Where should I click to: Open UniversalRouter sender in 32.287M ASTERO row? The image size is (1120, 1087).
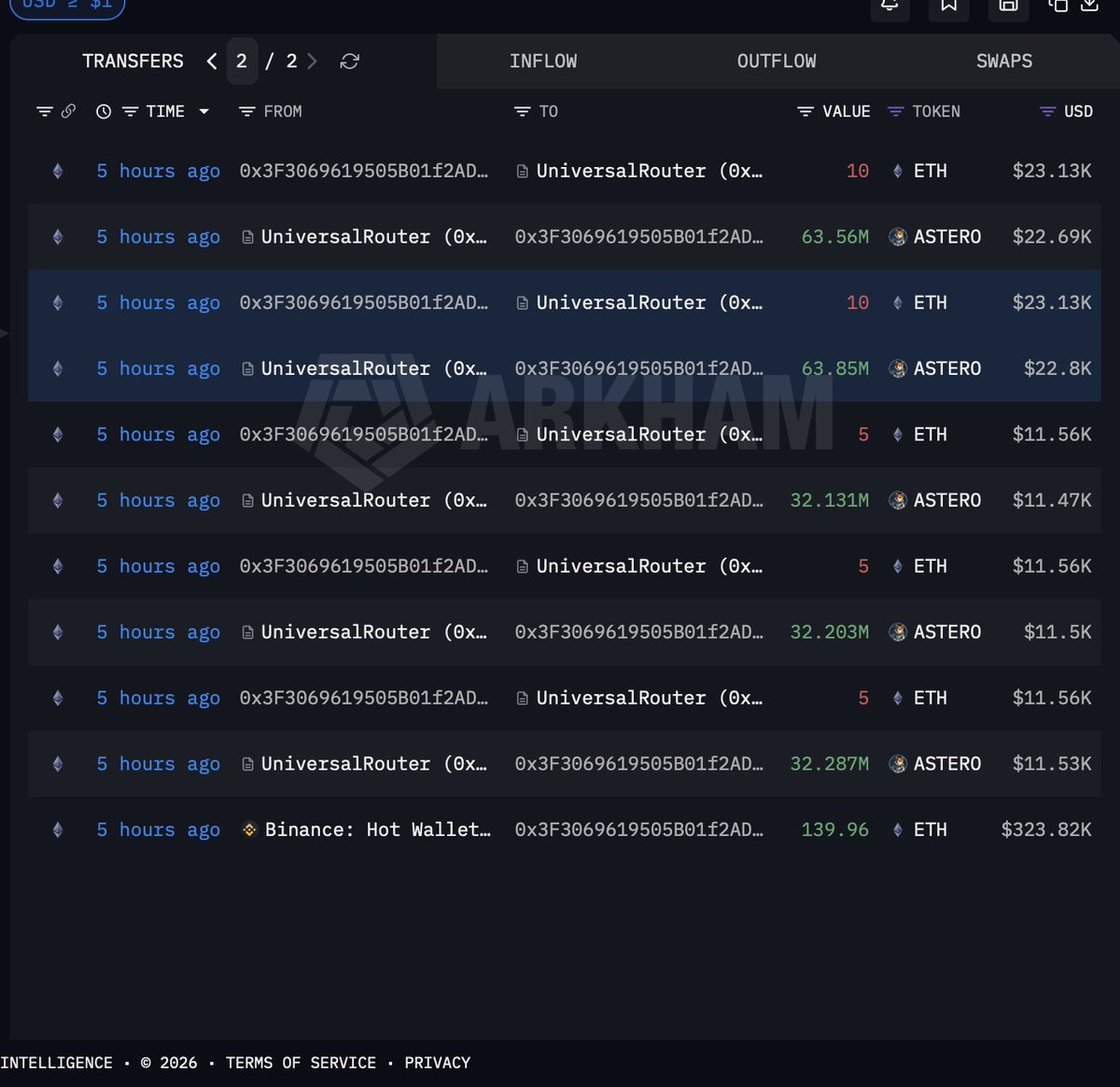374,764
